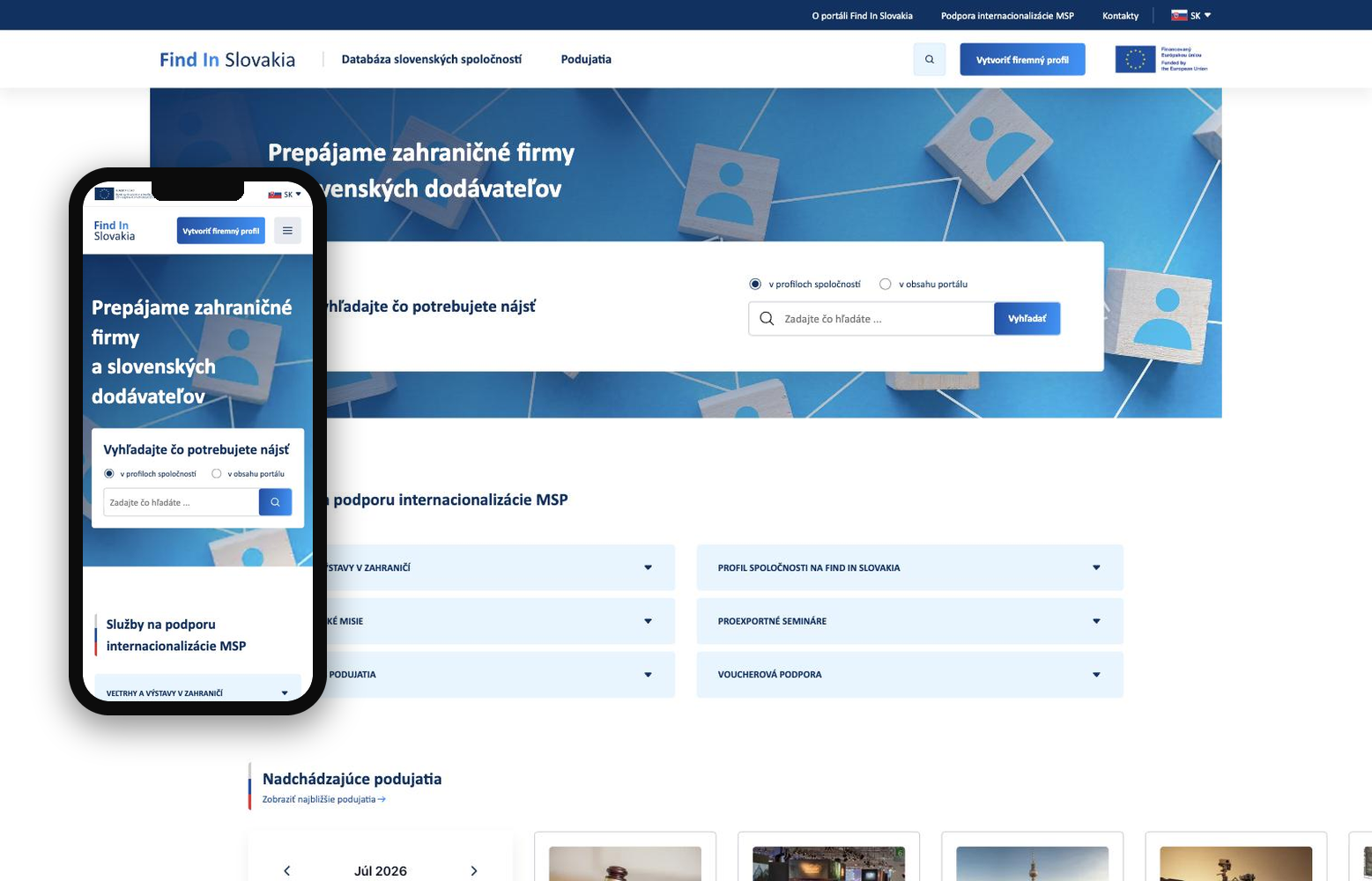Open 'O portáli Find In Slovakia' top link

[x=863, y=16]
